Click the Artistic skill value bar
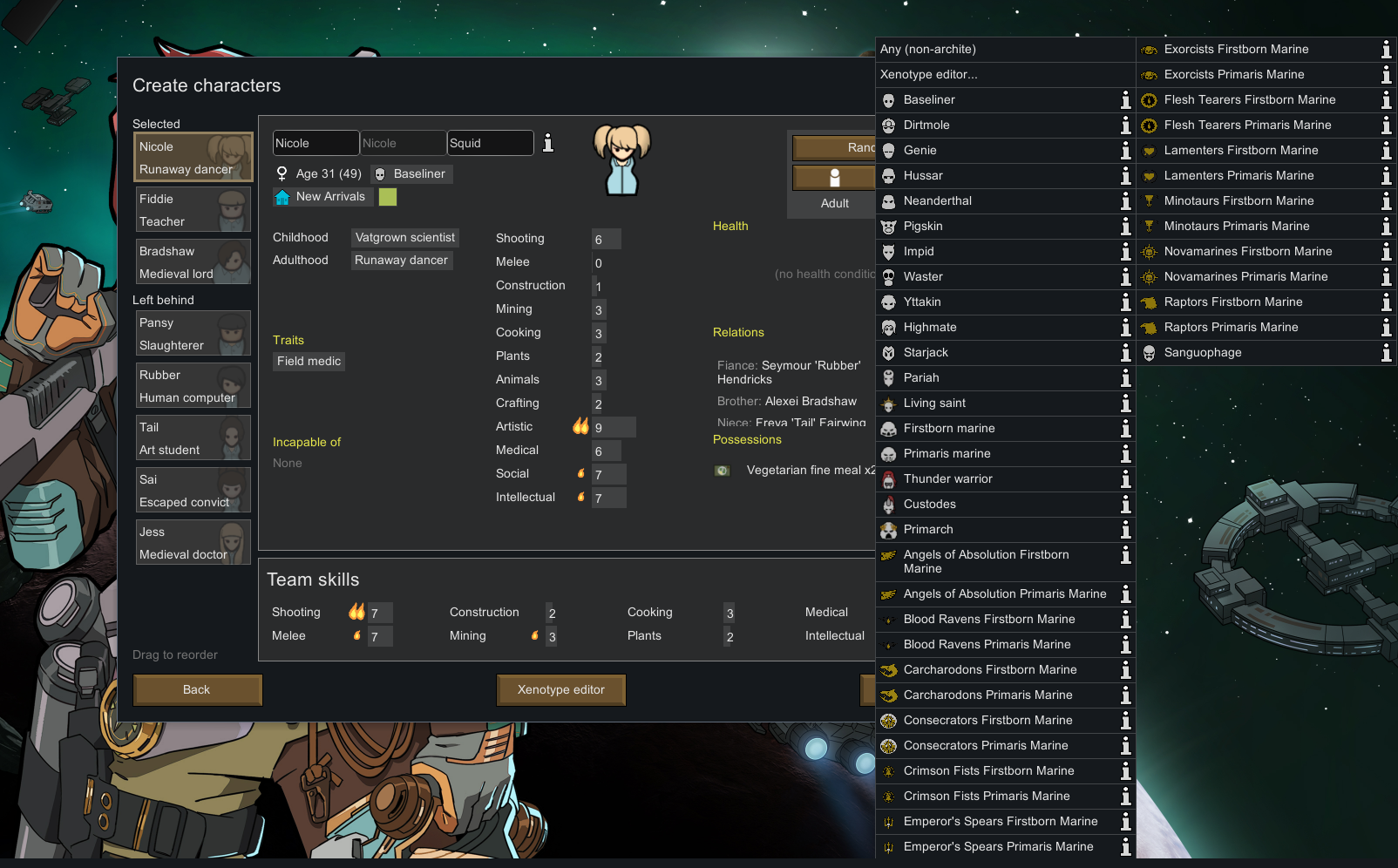1398x868 pixels. click(x=614, y=428)
